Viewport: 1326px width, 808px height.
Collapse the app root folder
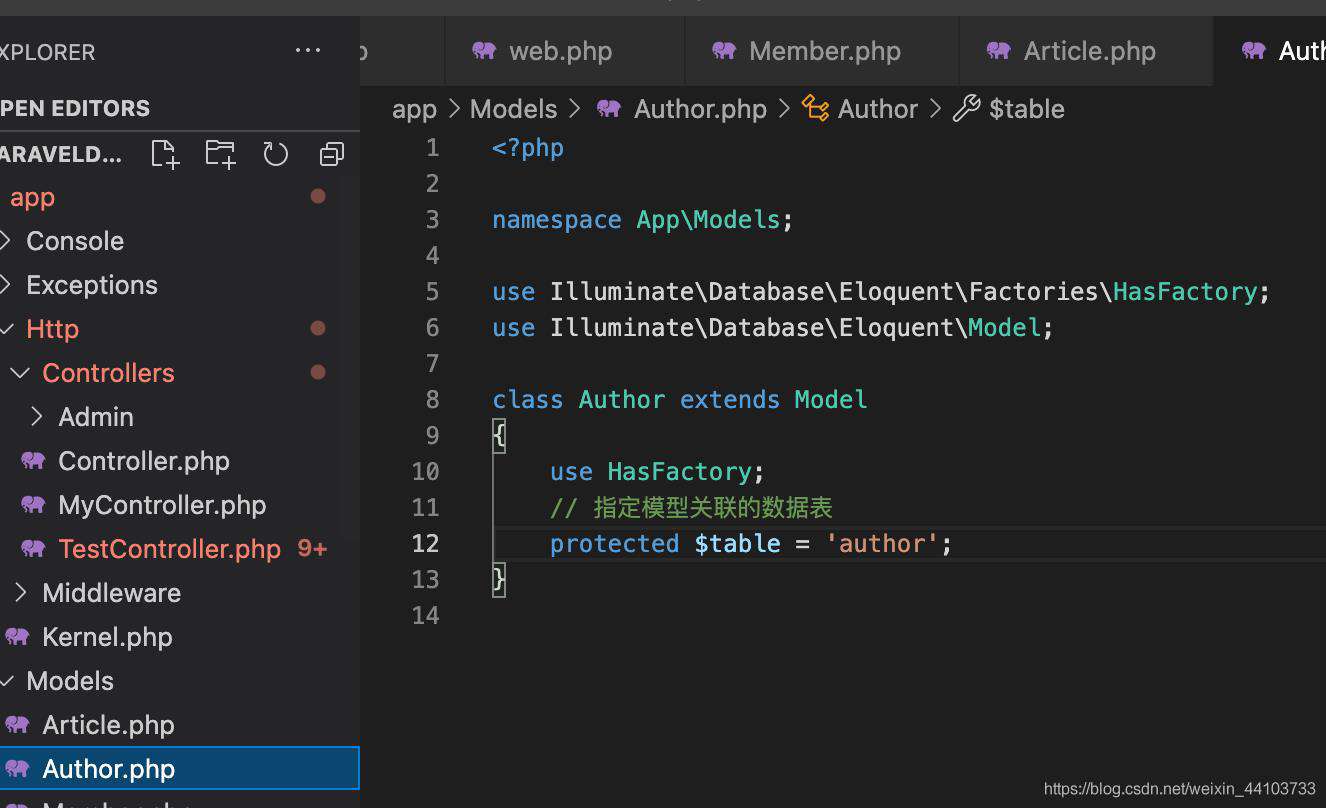[x=32, y=197]
